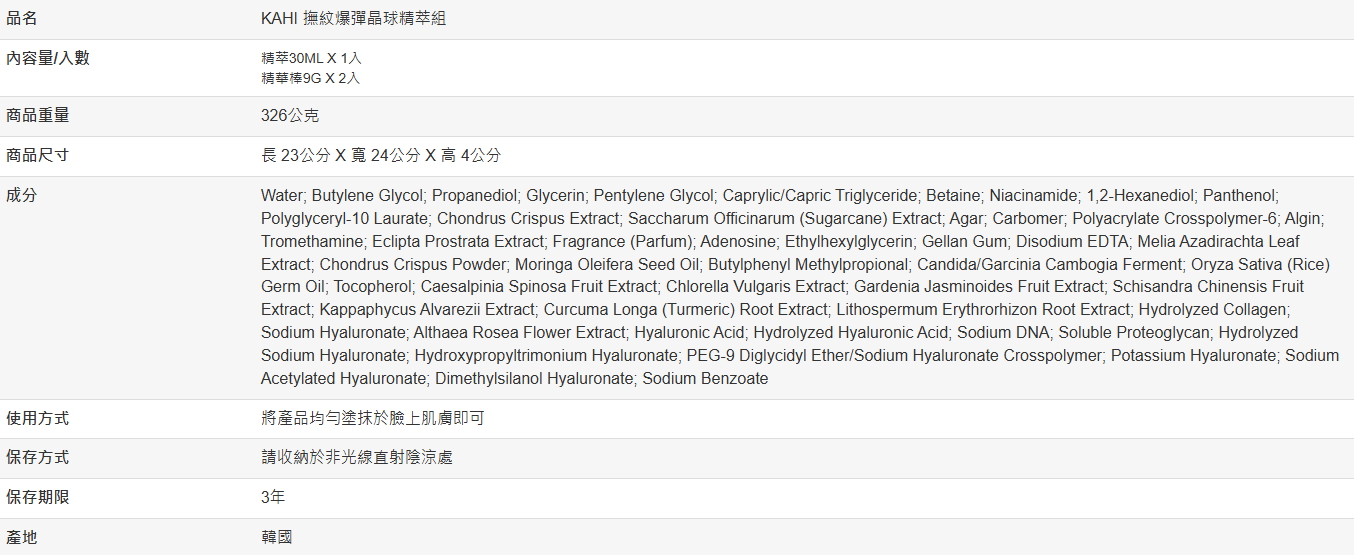Click Sodium Benzoate at ingredients end
This screenshot has height=555, width=1355.
(x=705, y=378)
